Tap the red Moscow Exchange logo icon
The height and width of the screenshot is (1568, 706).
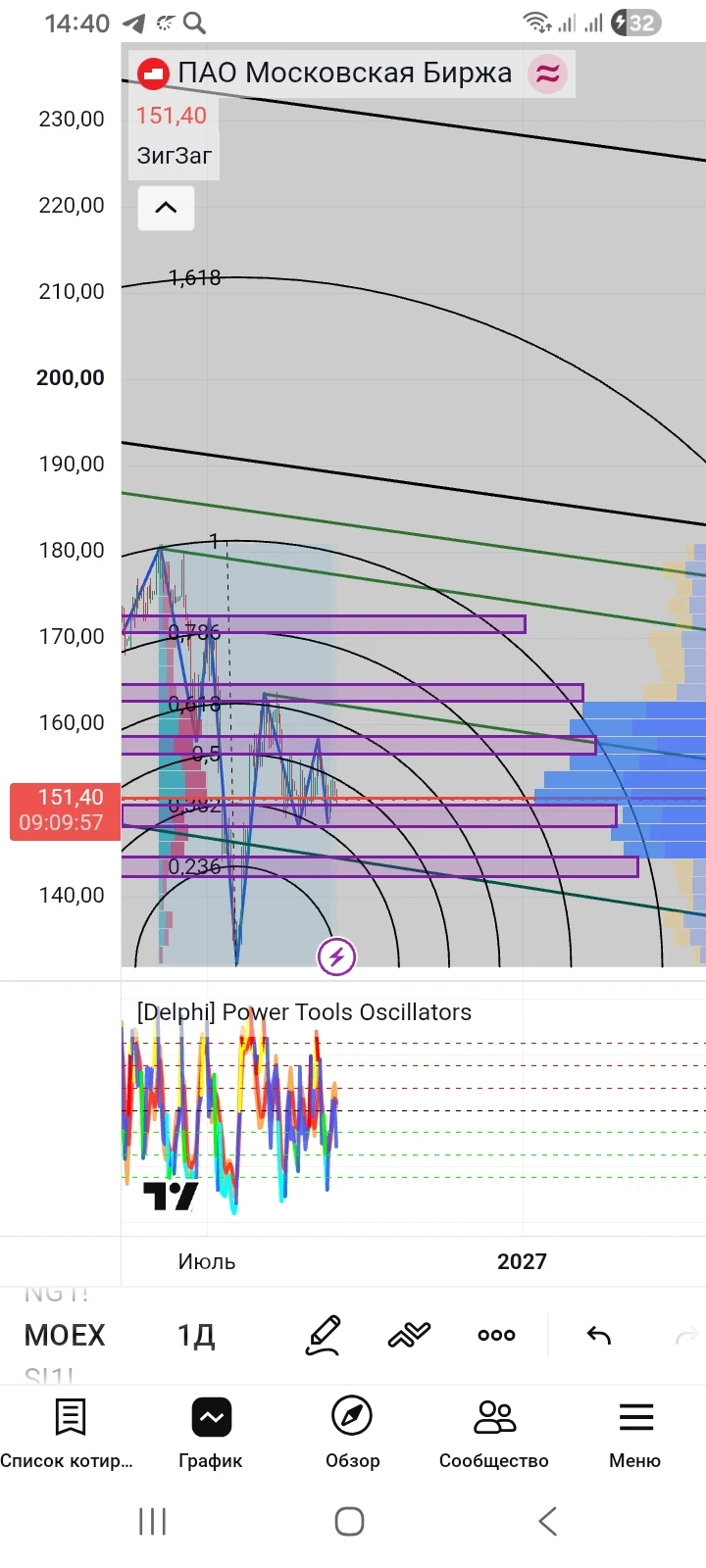coord(152,73)
